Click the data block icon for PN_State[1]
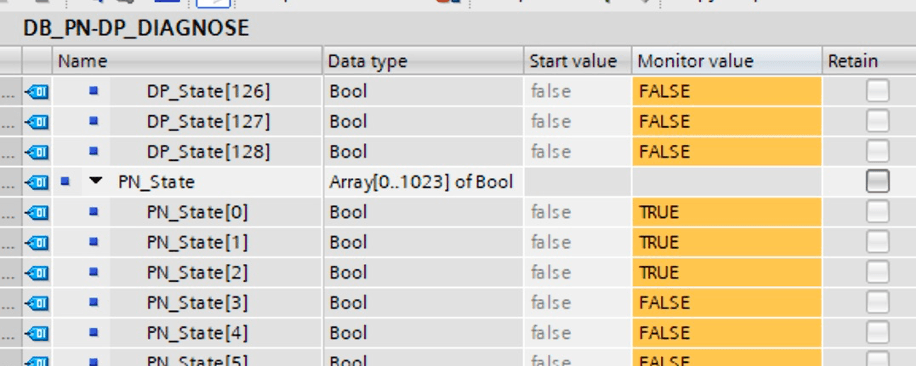Screen dimensions: 916x366 pos(37,243)
